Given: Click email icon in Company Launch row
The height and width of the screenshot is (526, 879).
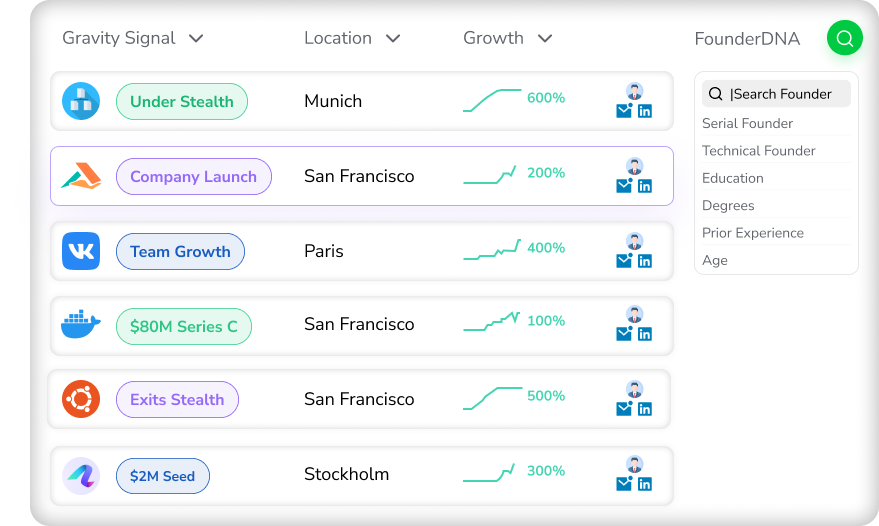Looking at the screenshot, I should 624,186.
